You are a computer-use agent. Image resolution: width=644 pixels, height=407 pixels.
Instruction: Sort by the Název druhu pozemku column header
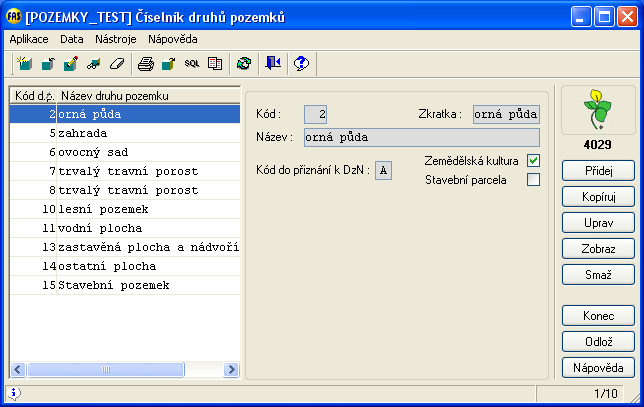click(x=148, y=96)
